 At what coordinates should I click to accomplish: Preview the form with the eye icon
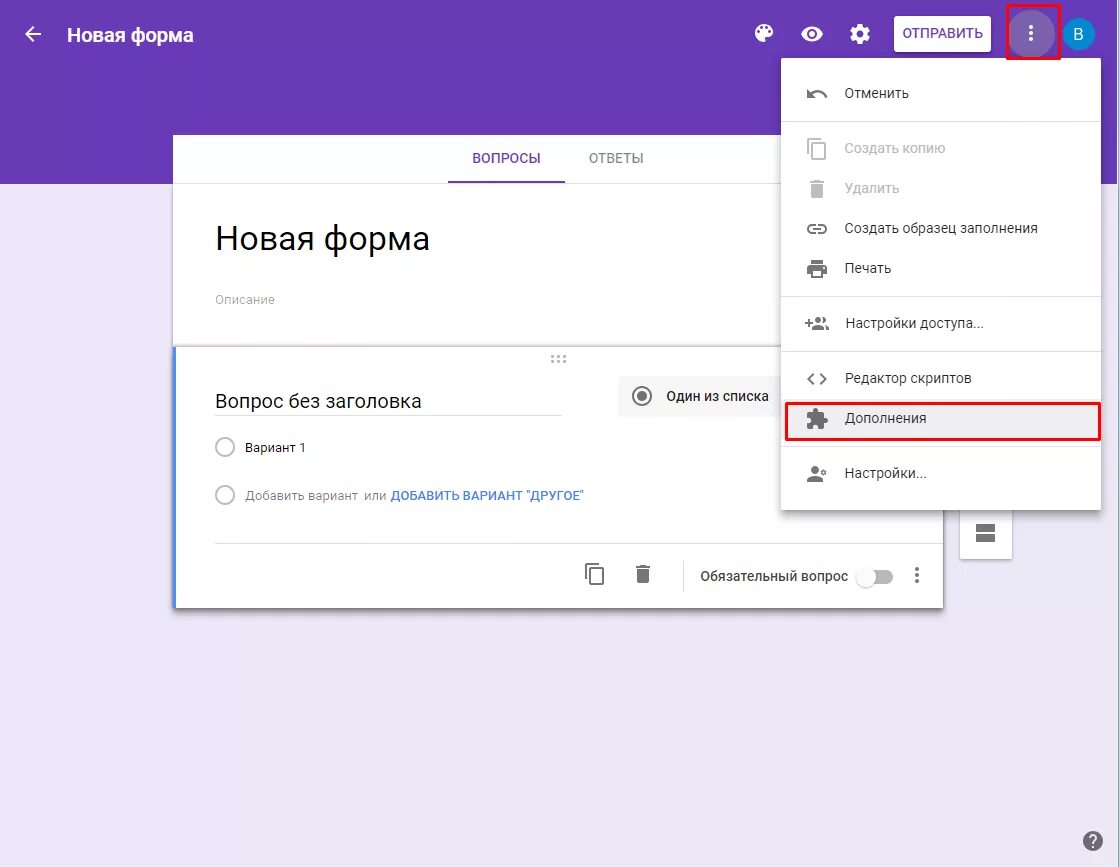811,34
